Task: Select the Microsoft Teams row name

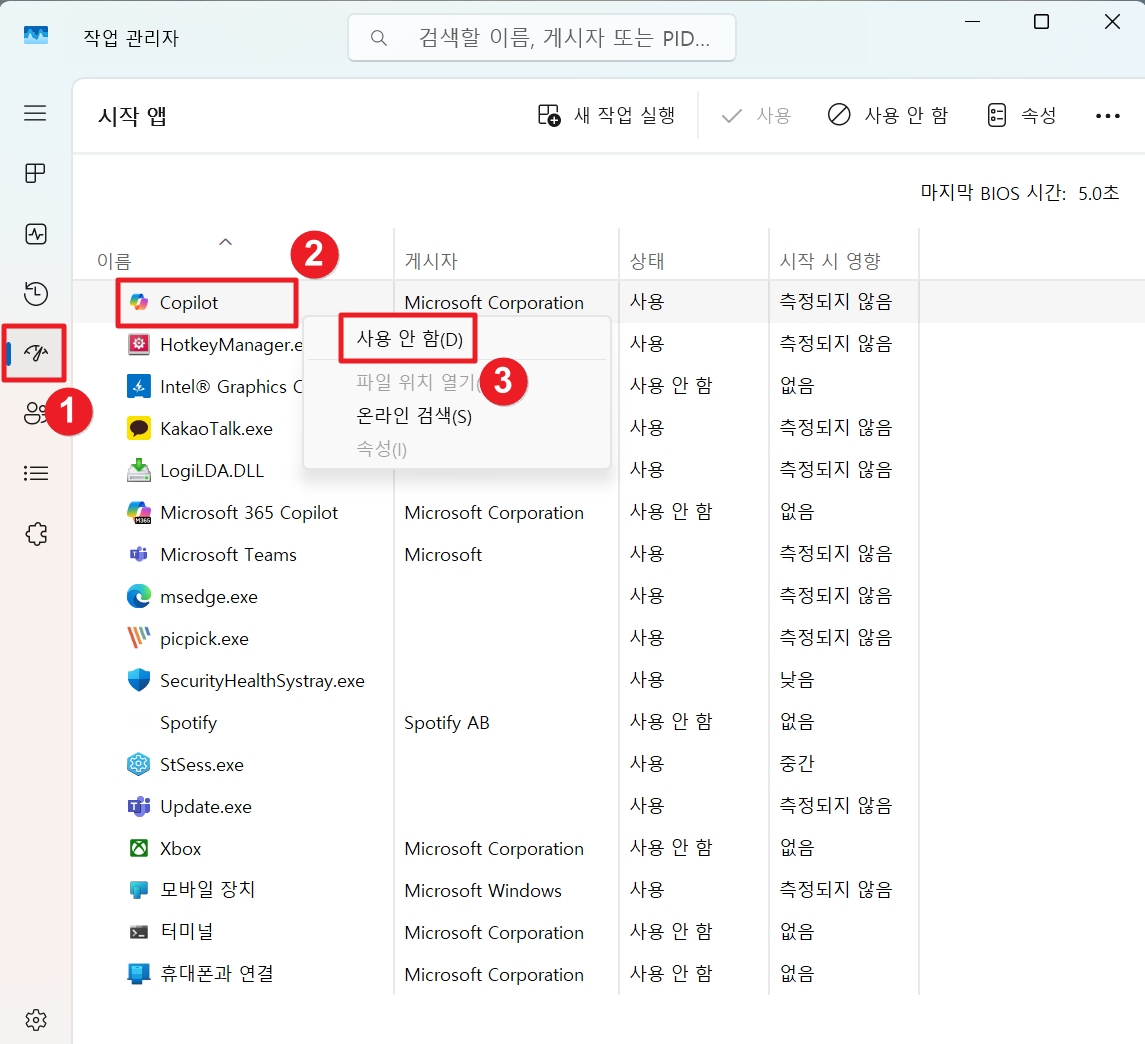Action: tap(229, 555)
